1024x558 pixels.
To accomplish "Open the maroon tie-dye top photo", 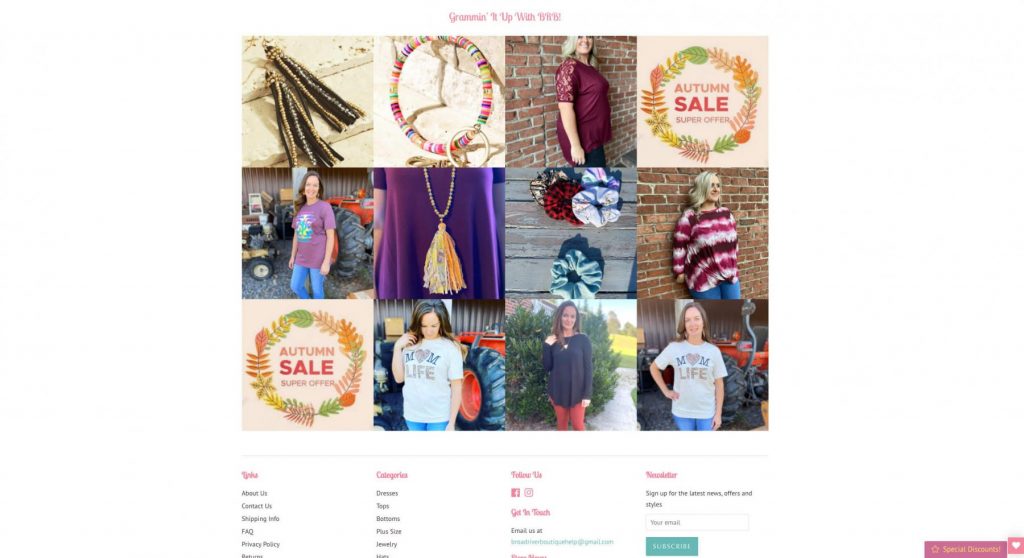I will click(703, 233).
